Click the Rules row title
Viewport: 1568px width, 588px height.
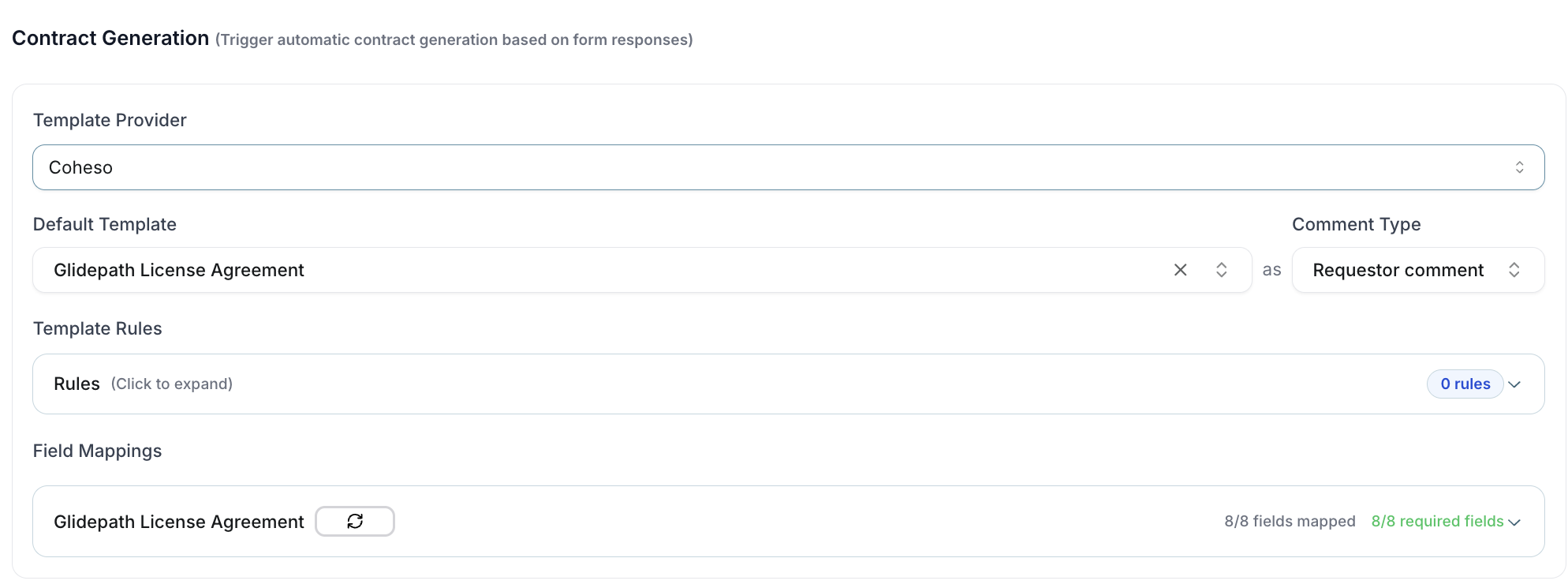click(x=77, y=384)
